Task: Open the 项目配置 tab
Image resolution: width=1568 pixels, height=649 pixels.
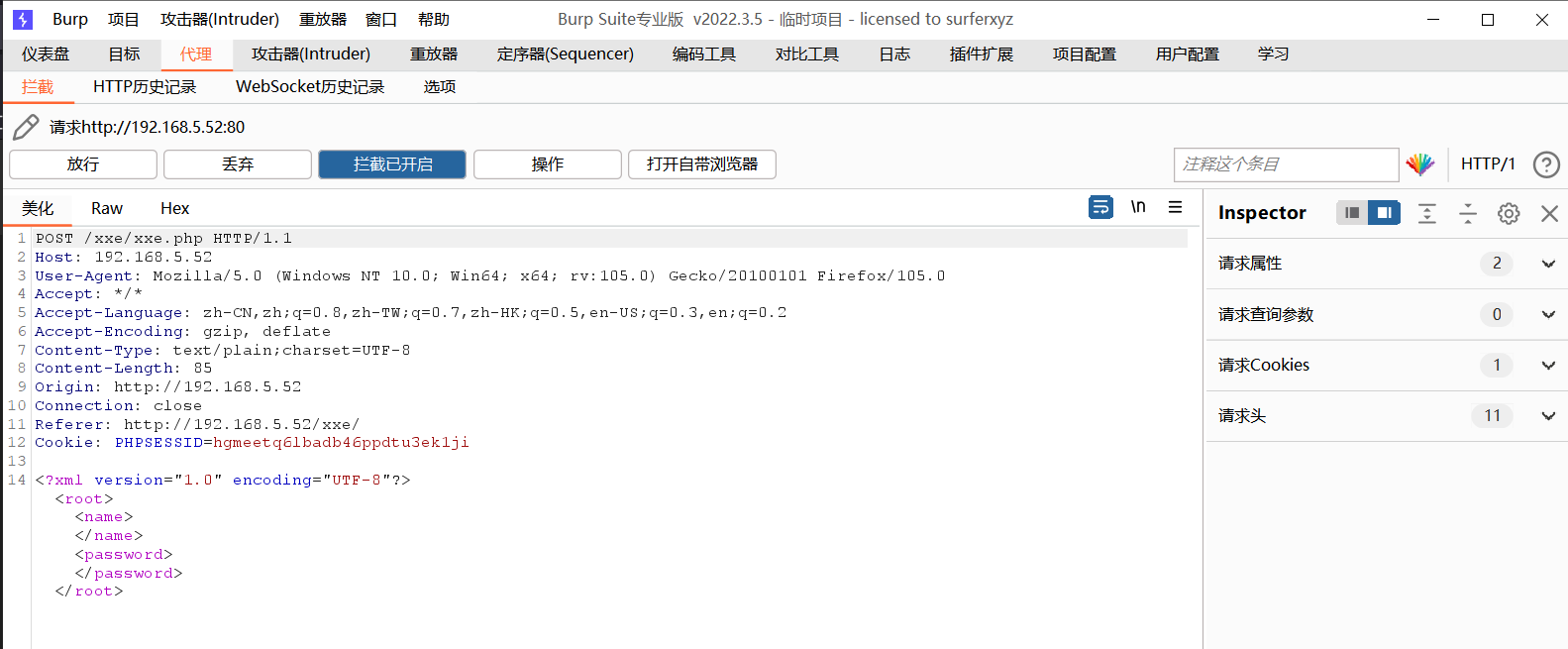Action: pos(1085,54)
